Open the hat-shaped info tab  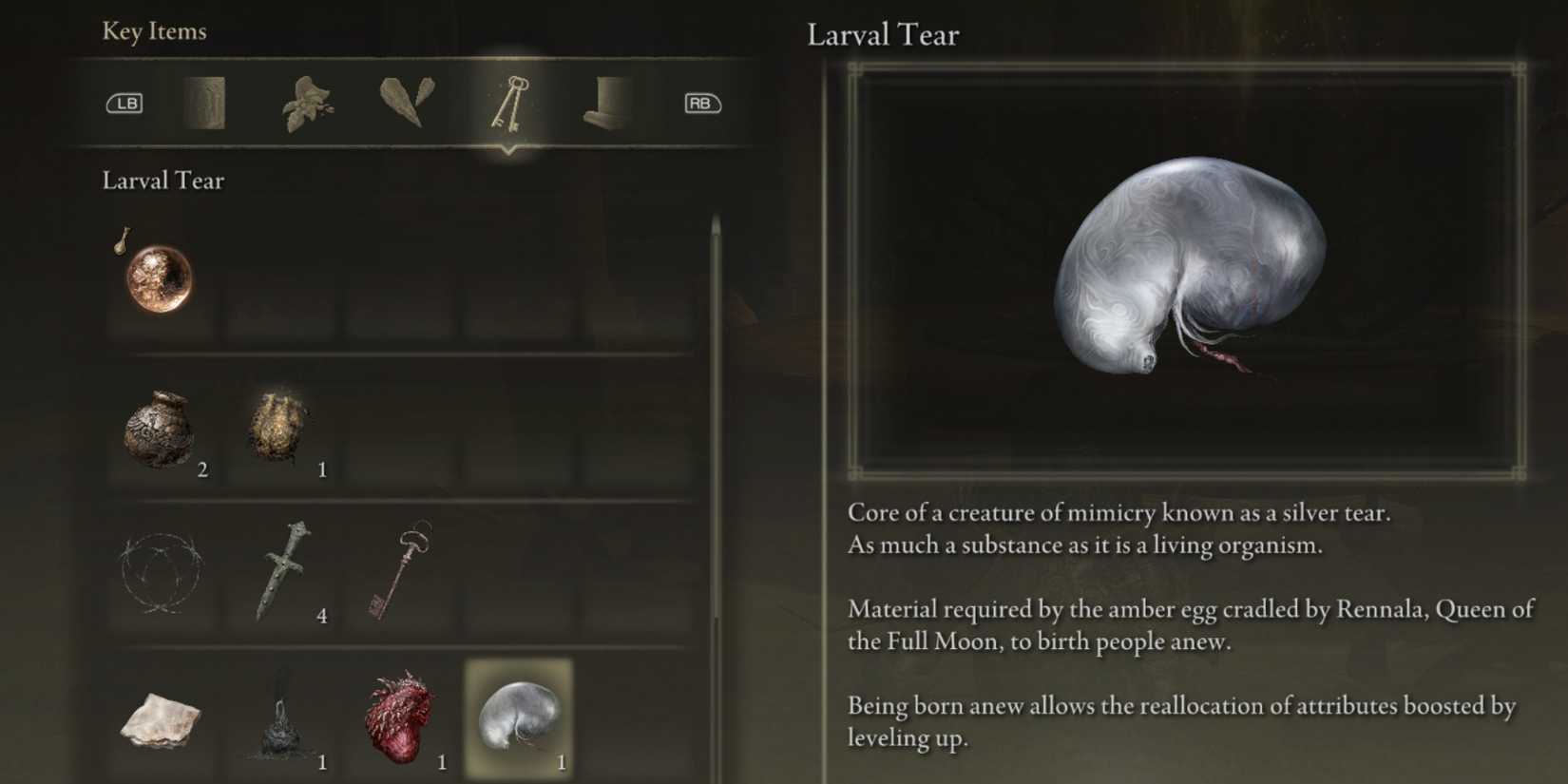[x=608, y=103]
